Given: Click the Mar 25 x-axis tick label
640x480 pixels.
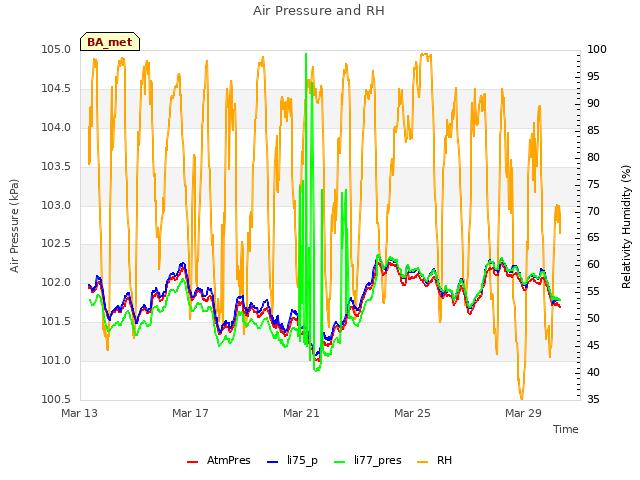Looking at the screenshot, I should tap(412, 413).
